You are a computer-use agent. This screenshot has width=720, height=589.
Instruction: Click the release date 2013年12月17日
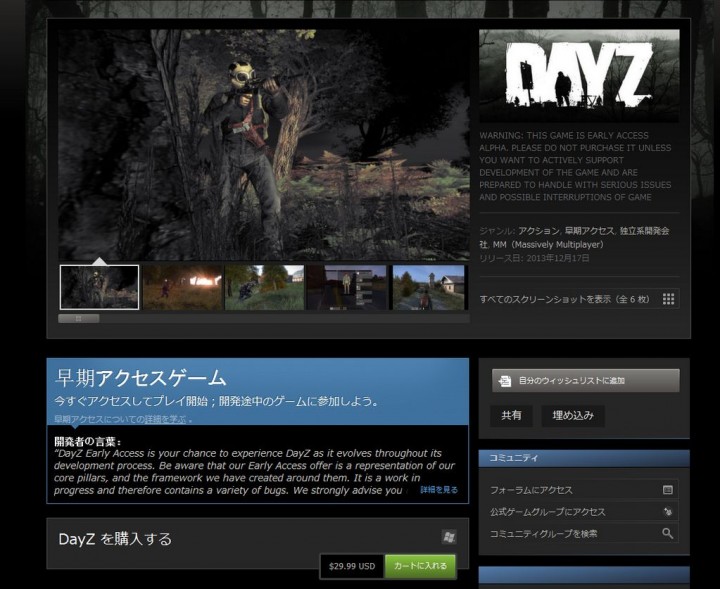pos(558,258)
